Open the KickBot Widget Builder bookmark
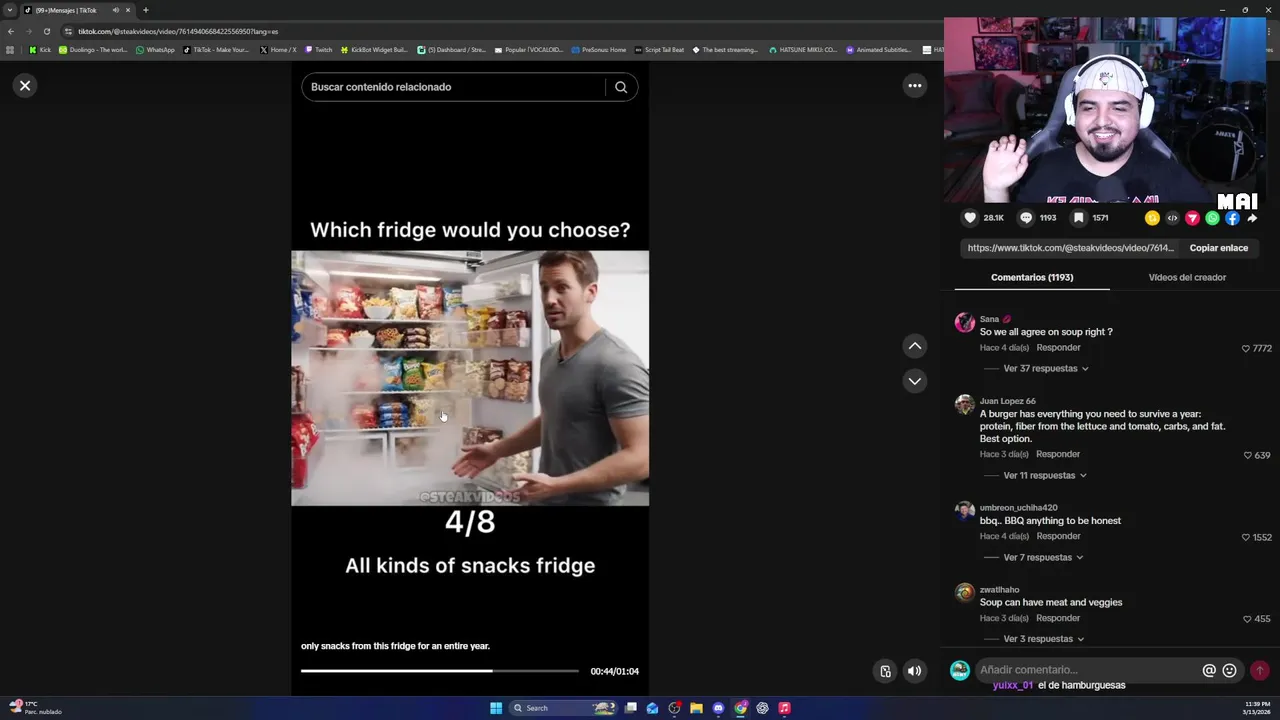Image resolution: width=1280 pixels, height=720 pixels. pos(374,49)
